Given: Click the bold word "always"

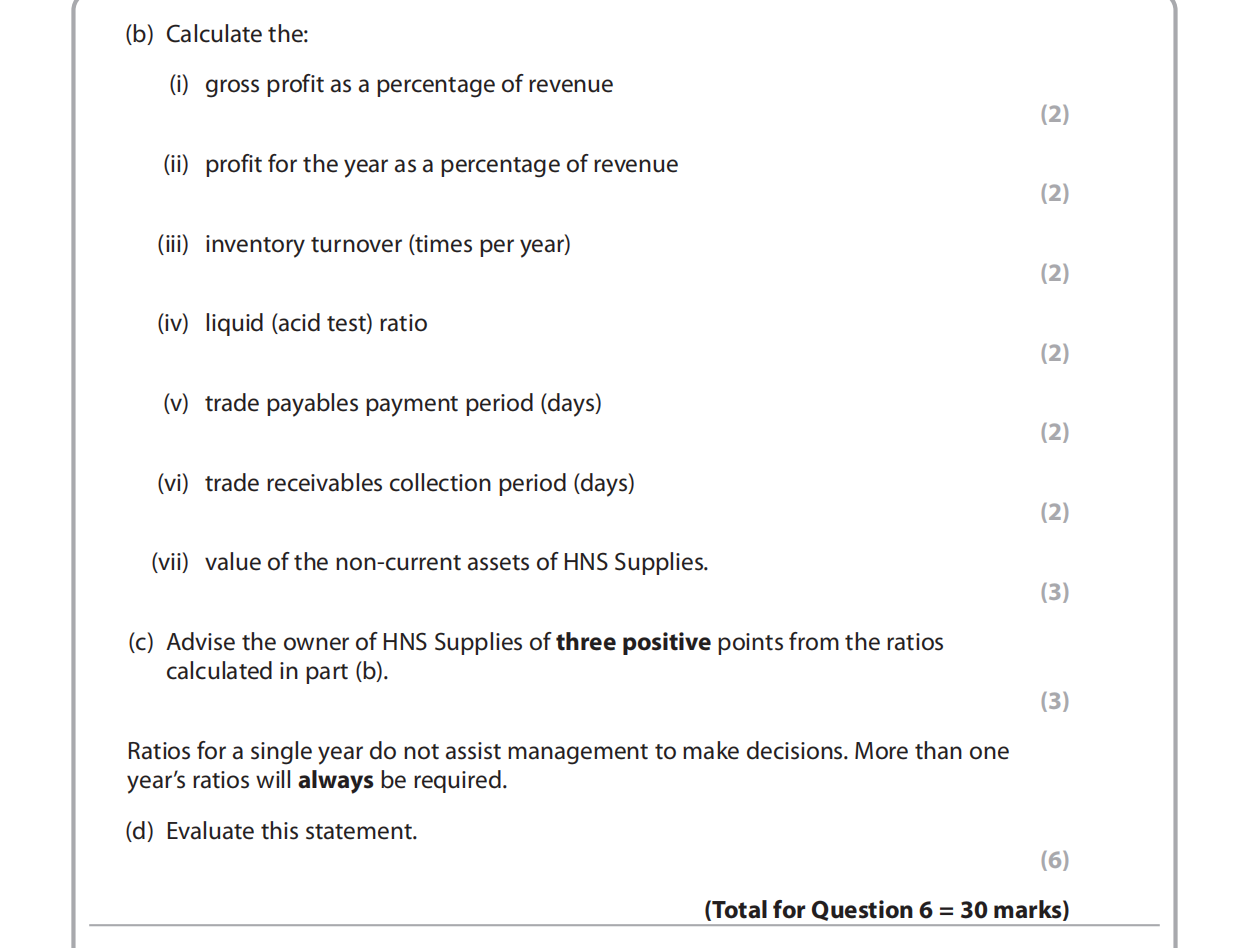Looking at the screenshot, I should (335, 780).
